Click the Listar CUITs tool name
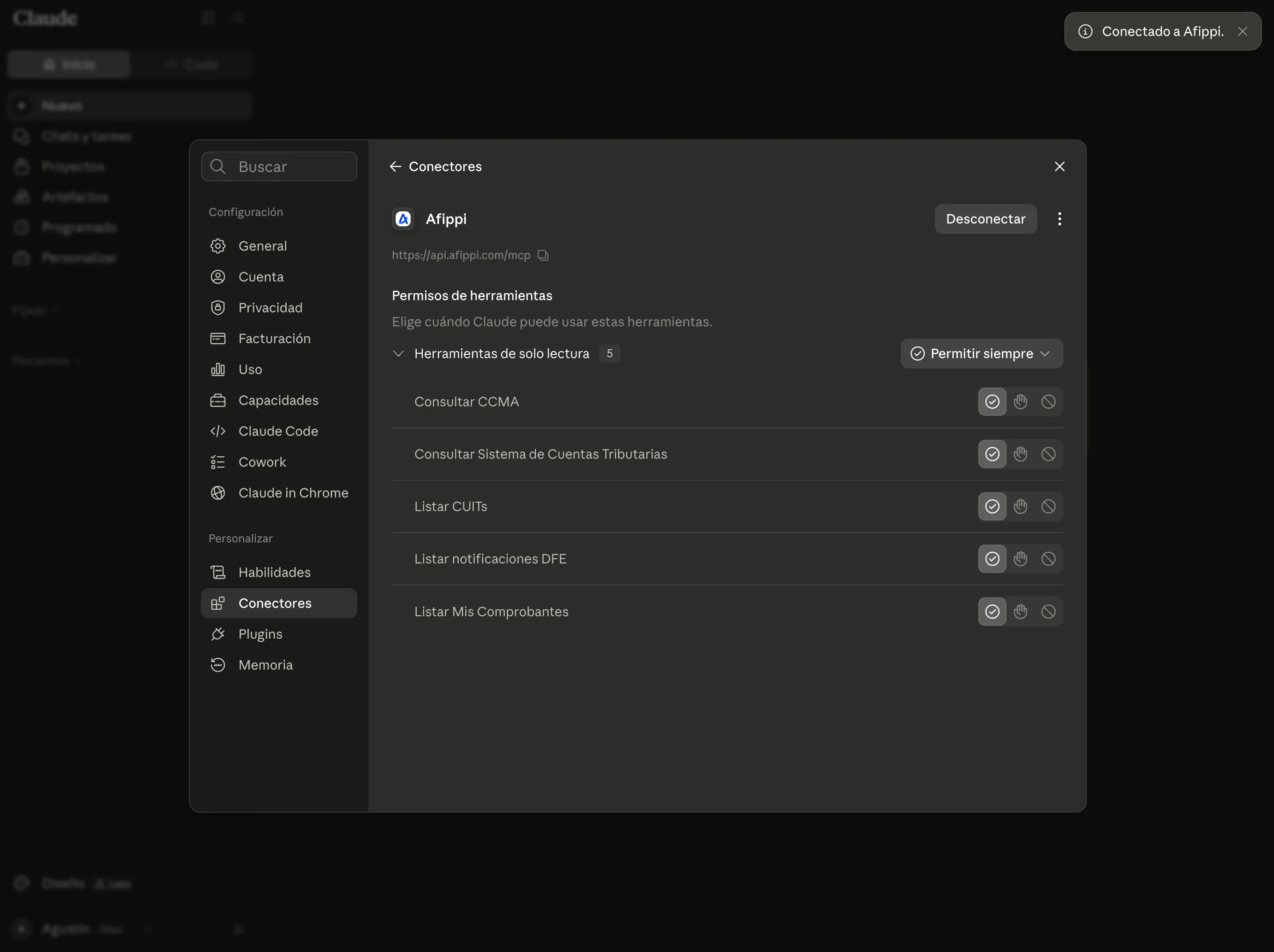Screen dimensions: 1274x952 [450, 507]
